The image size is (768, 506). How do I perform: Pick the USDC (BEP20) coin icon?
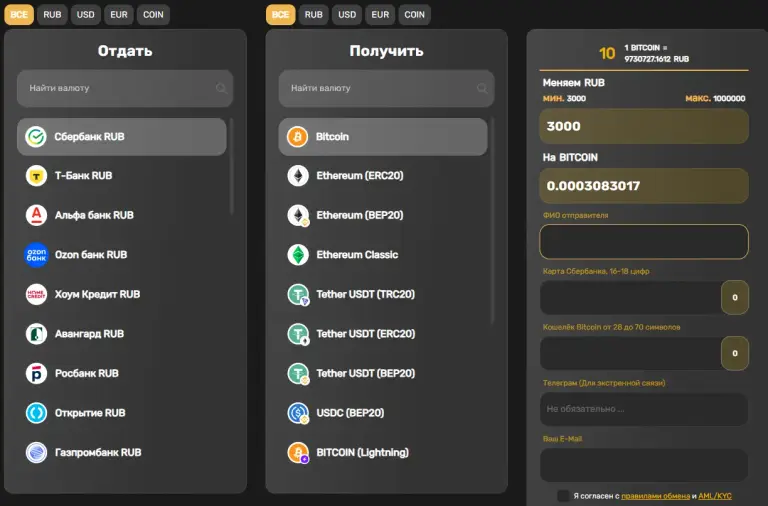[298, 413]
